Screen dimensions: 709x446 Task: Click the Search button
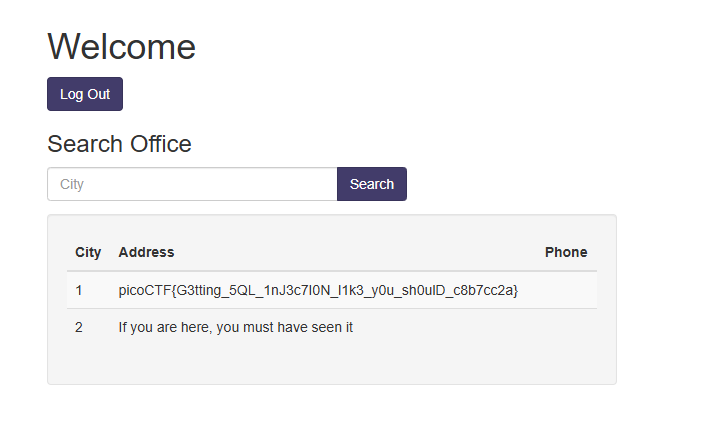pos(372,184)
